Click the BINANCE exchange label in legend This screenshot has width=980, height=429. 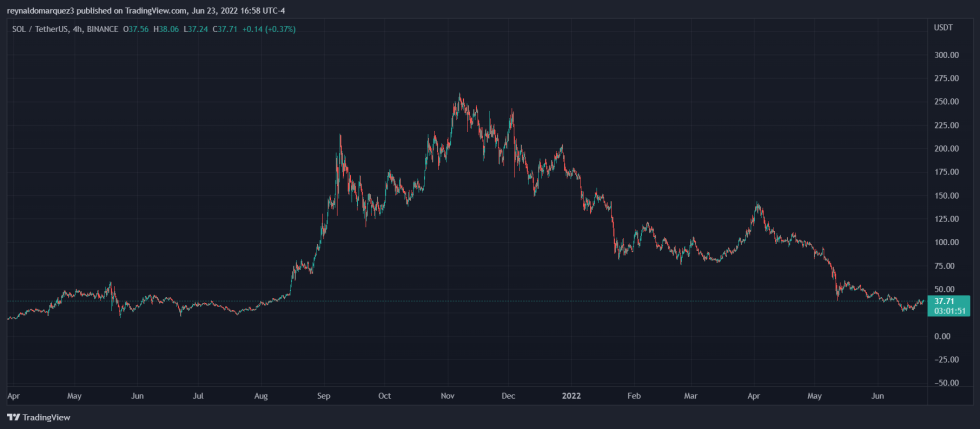102,29
